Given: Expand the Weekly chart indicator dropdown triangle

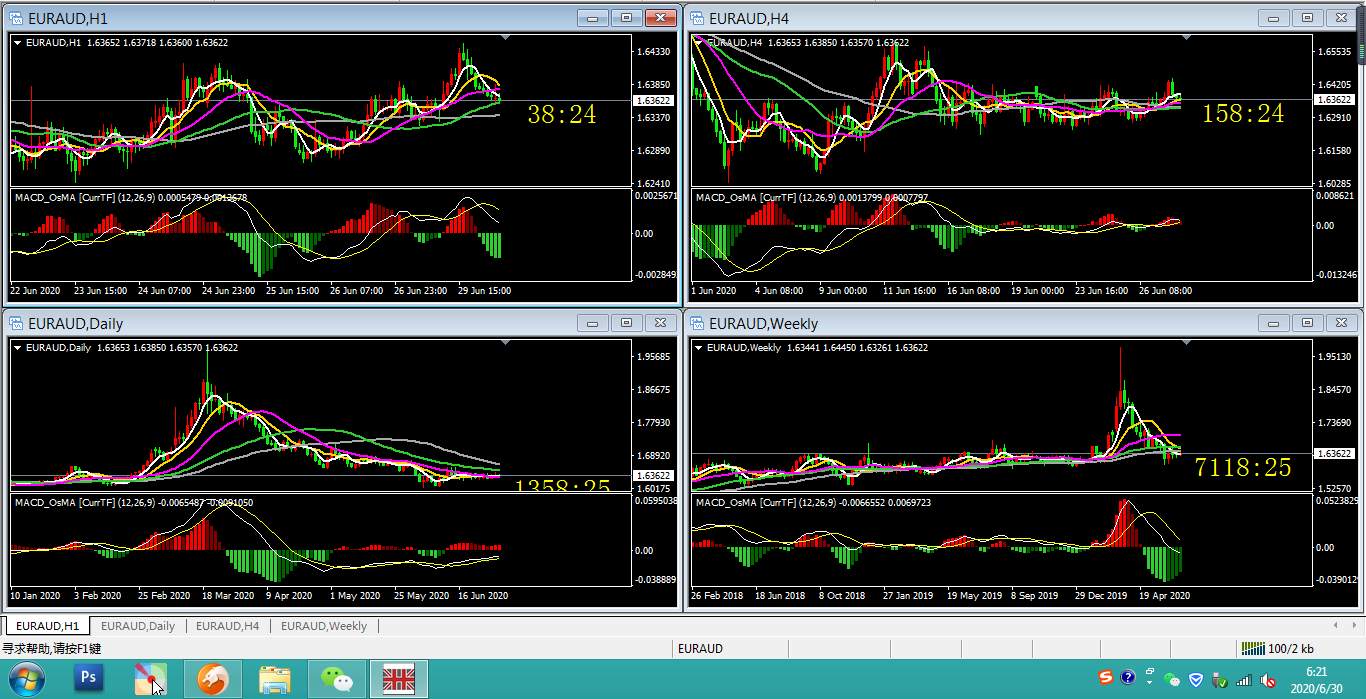Looking at the screenshot, I should (x=699, y=347).
